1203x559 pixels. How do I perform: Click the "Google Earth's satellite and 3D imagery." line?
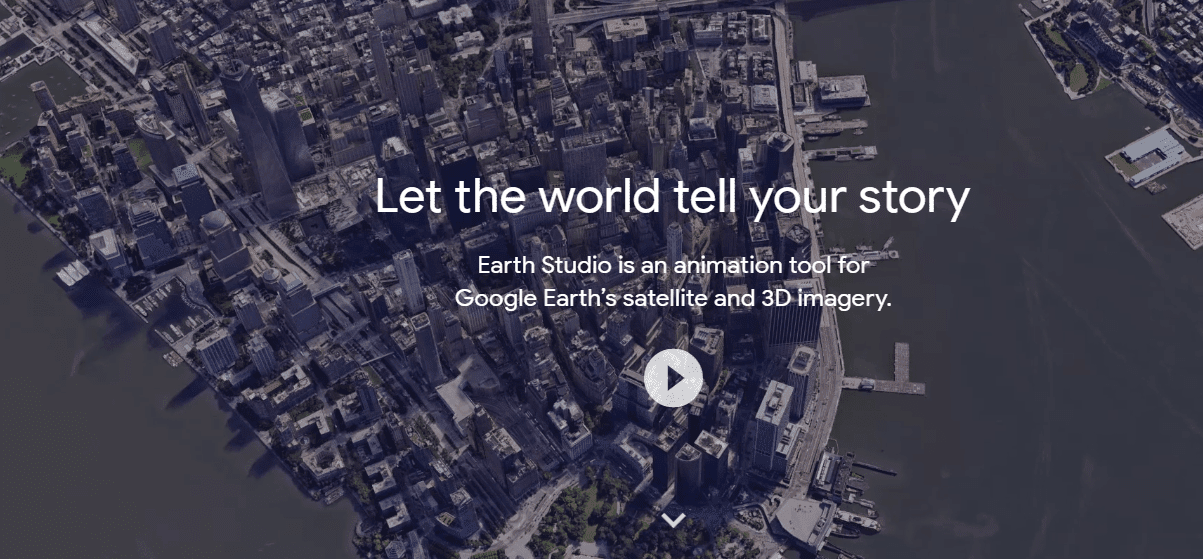click(x=673, y=298)
